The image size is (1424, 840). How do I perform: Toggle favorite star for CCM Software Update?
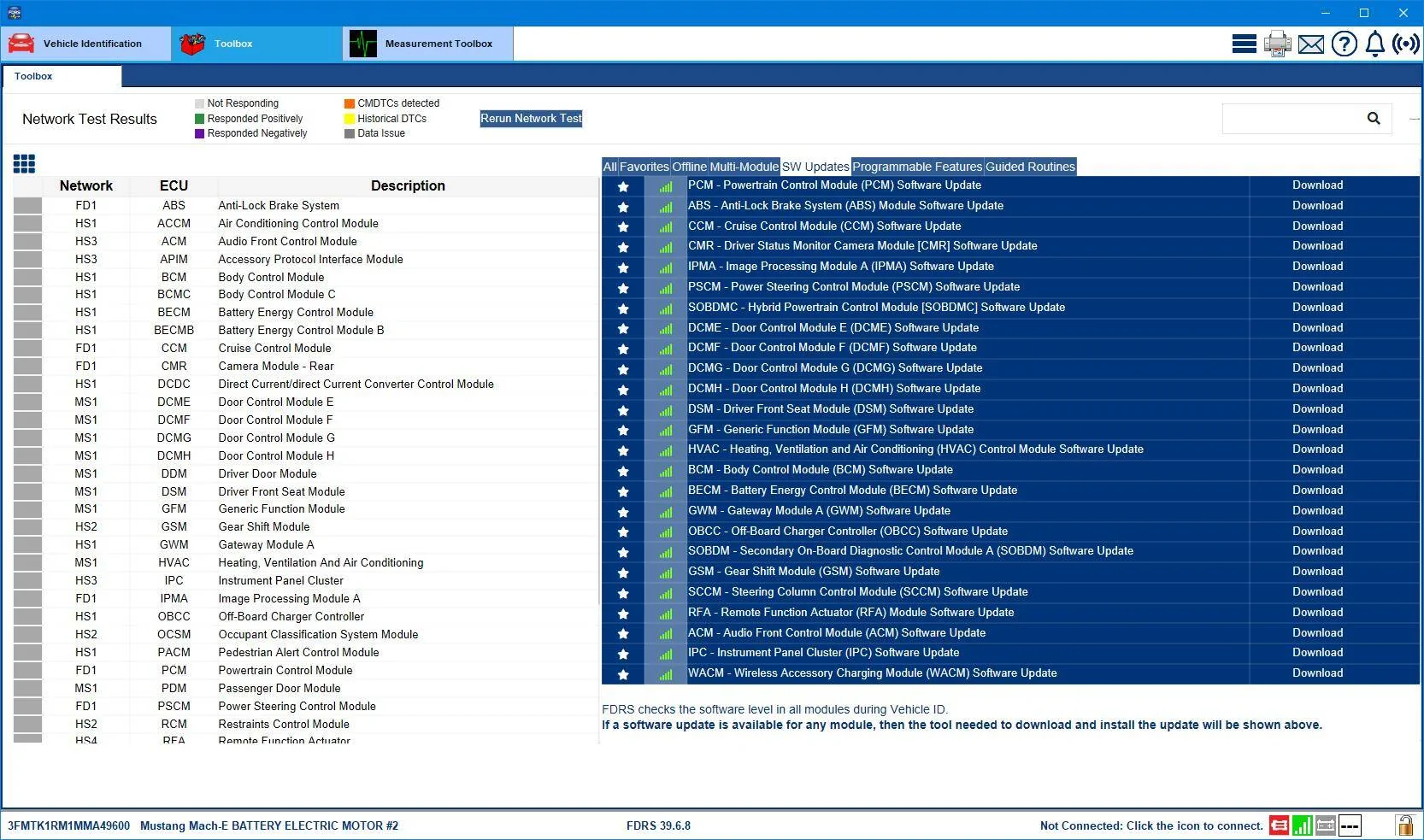[623, 227]
